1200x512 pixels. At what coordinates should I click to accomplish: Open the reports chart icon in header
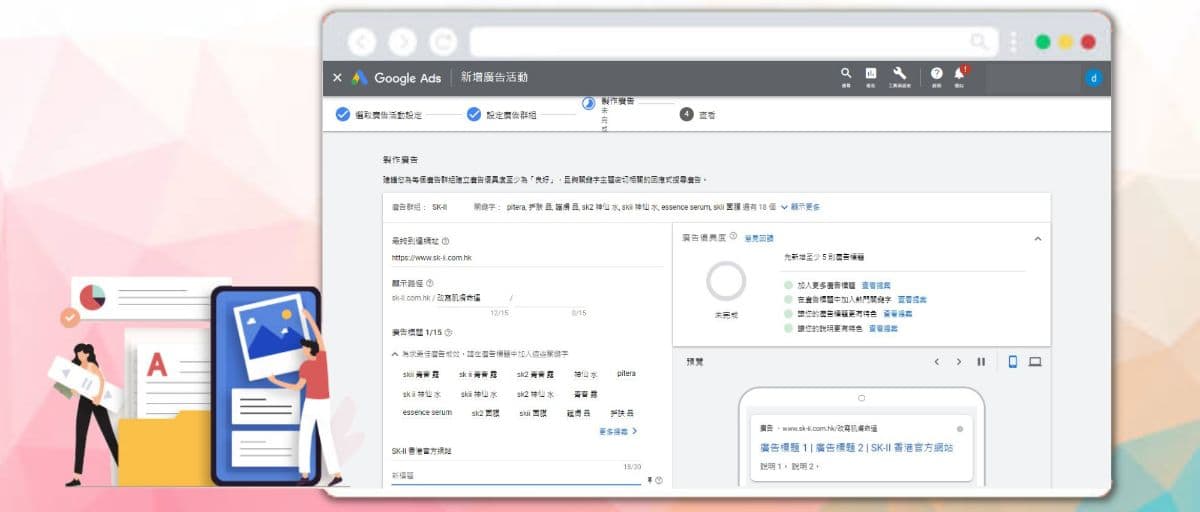[x=871, y=75]
